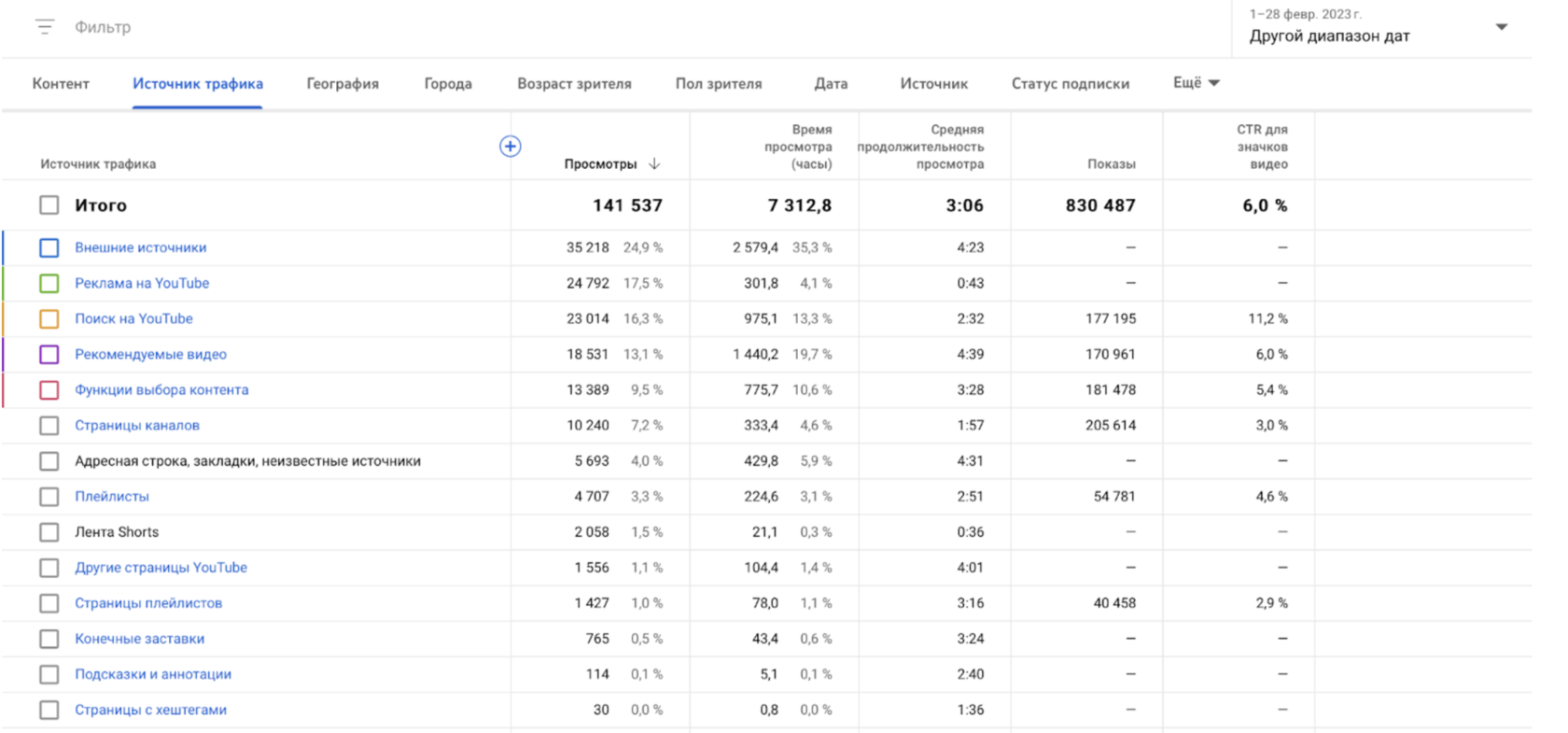Sort by the Просмотры column header

(x=600, y=164)
